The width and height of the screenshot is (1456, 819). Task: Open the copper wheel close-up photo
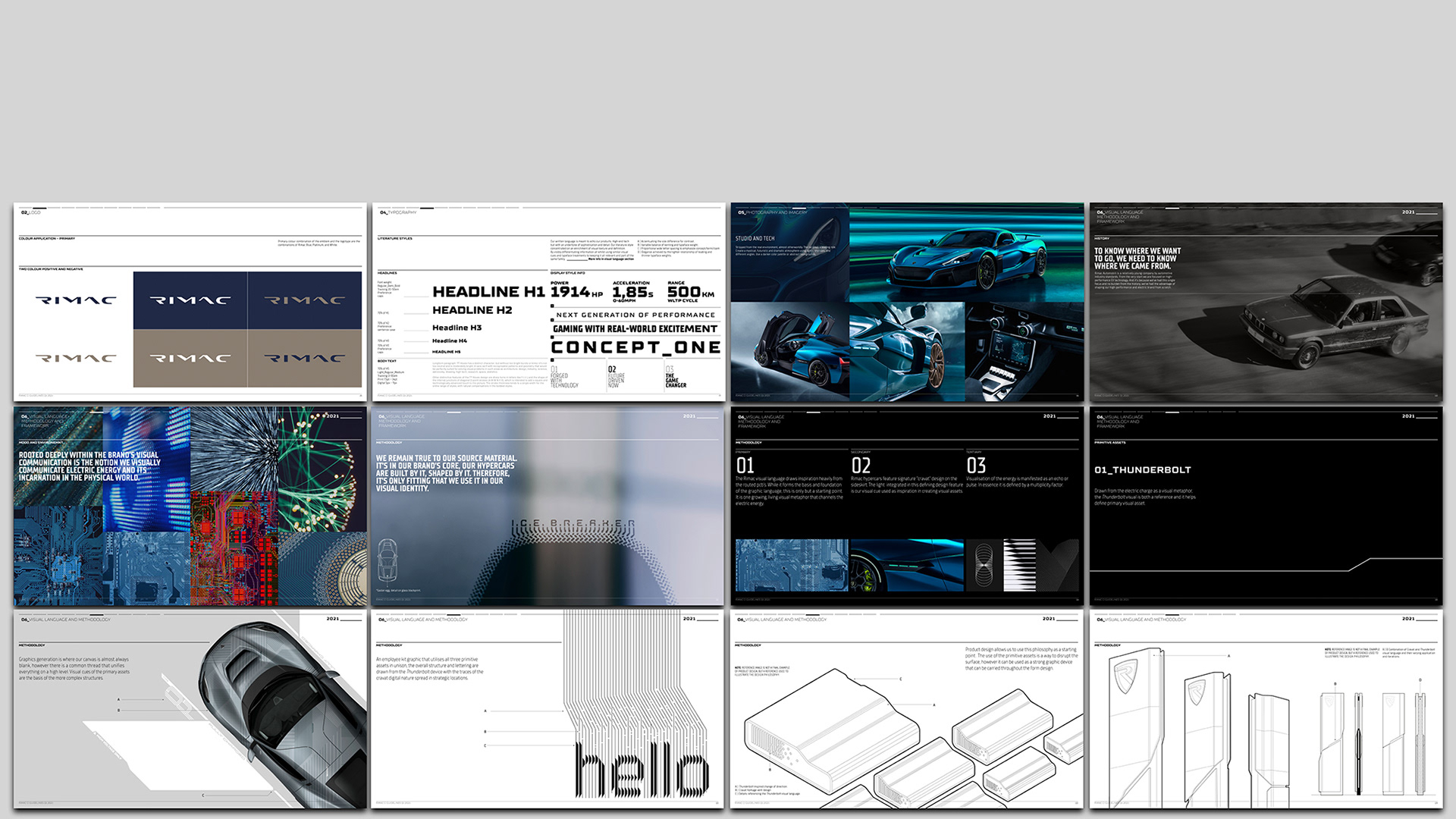tap(907, 352)
